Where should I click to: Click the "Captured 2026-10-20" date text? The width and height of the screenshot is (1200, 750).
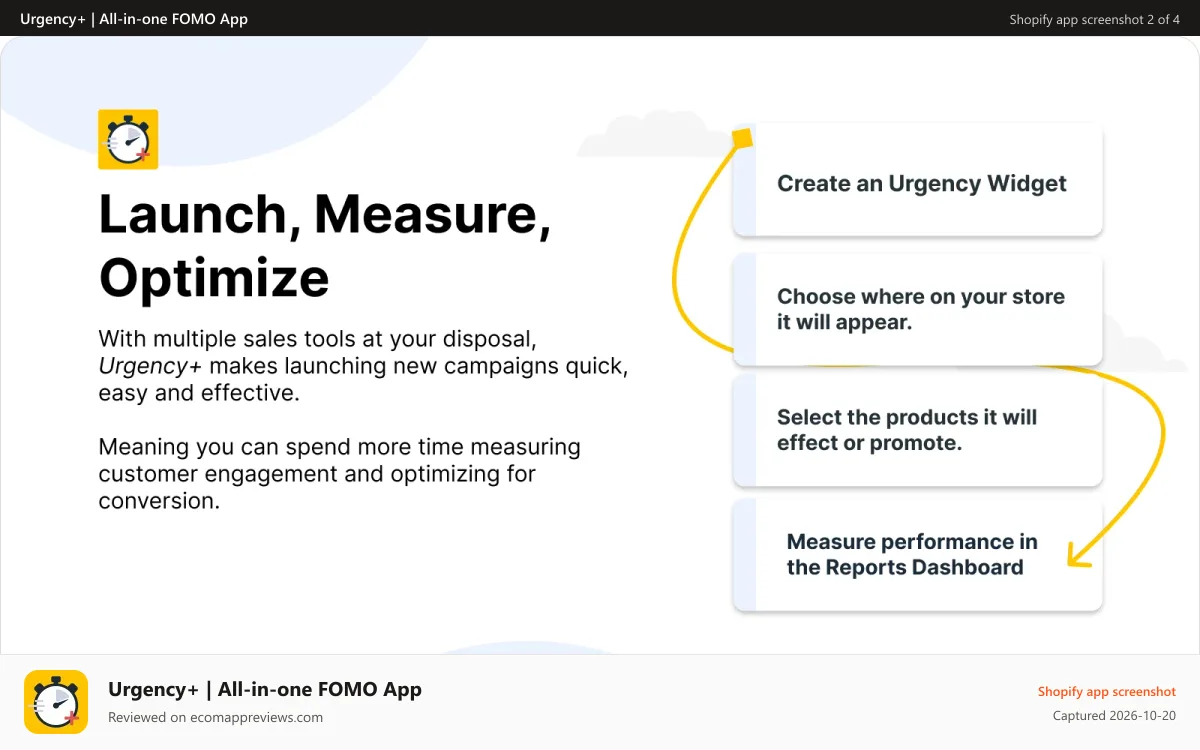(1114, 716)
